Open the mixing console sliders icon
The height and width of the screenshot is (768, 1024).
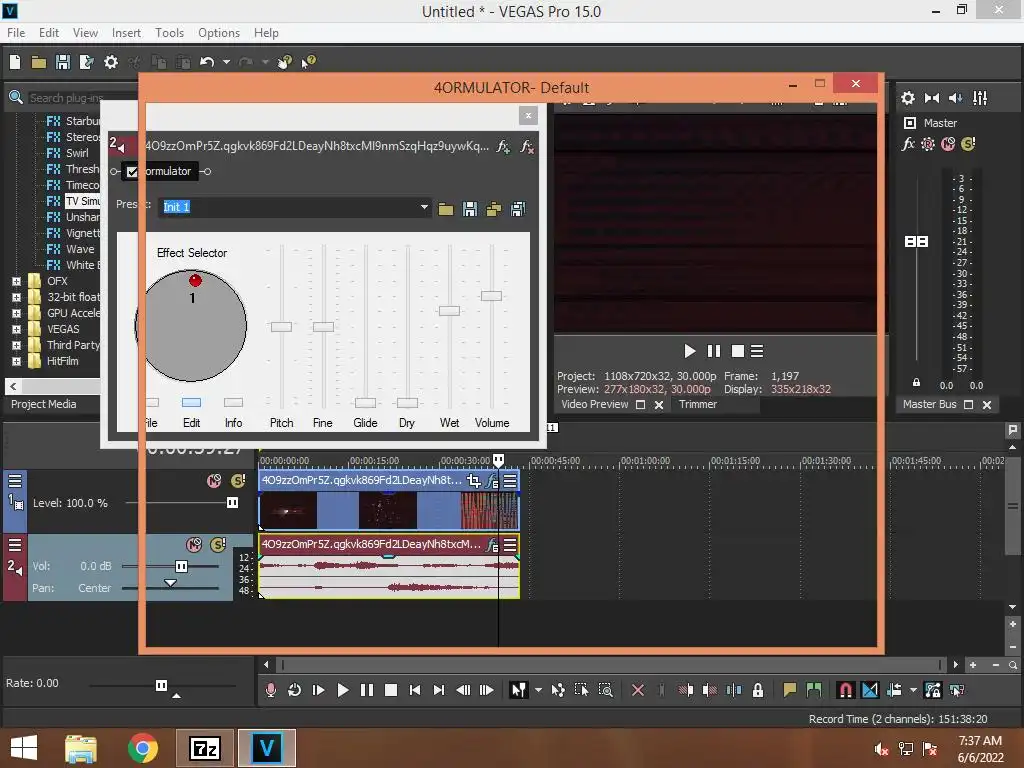point(980,98)
